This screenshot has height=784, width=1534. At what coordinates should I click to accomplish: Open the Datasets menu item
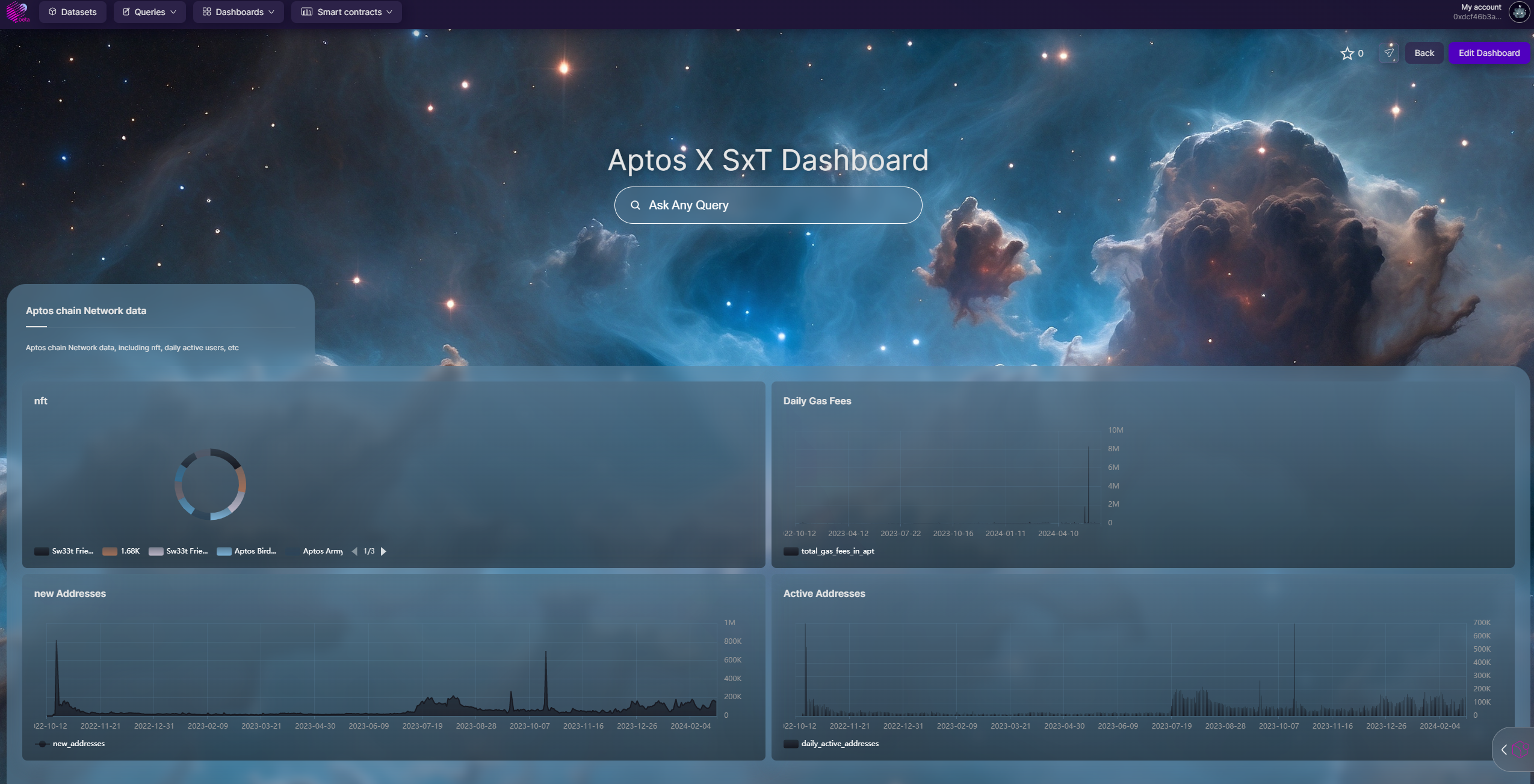pos(72,12)
